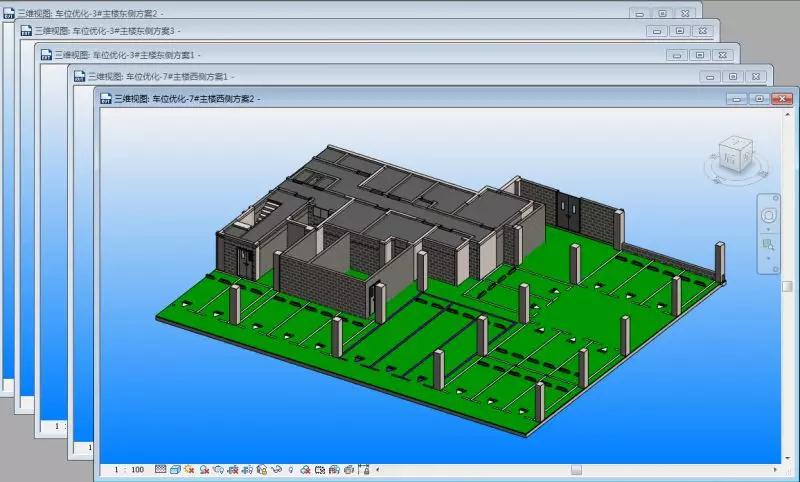The width and height of the screenshot is (800, 482).
Task: Click the horizontal scrollbar thumb at bottom
Action: (576, 470)
